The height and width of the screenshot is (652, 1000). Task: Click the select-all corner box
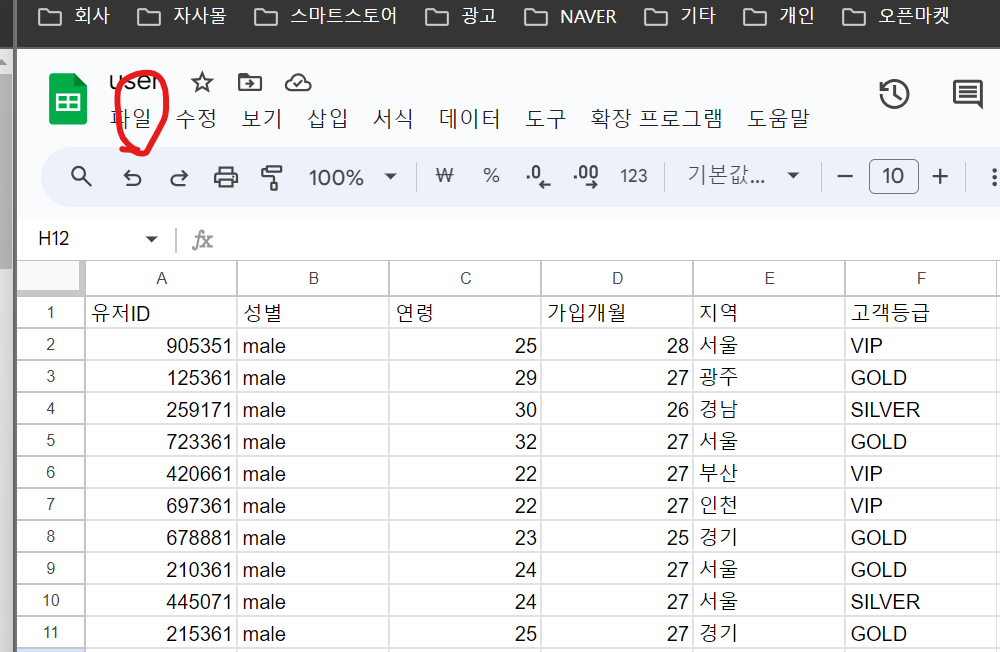coord(50,278)
